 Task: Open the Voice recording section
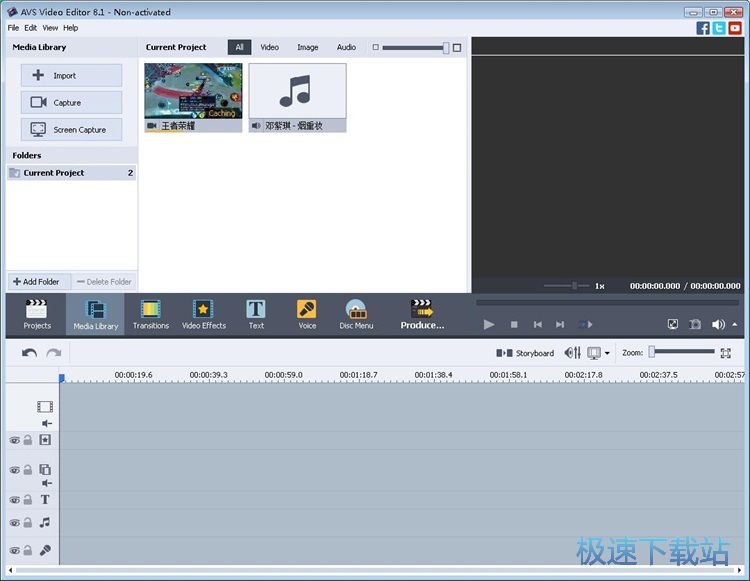click(307, 314)
